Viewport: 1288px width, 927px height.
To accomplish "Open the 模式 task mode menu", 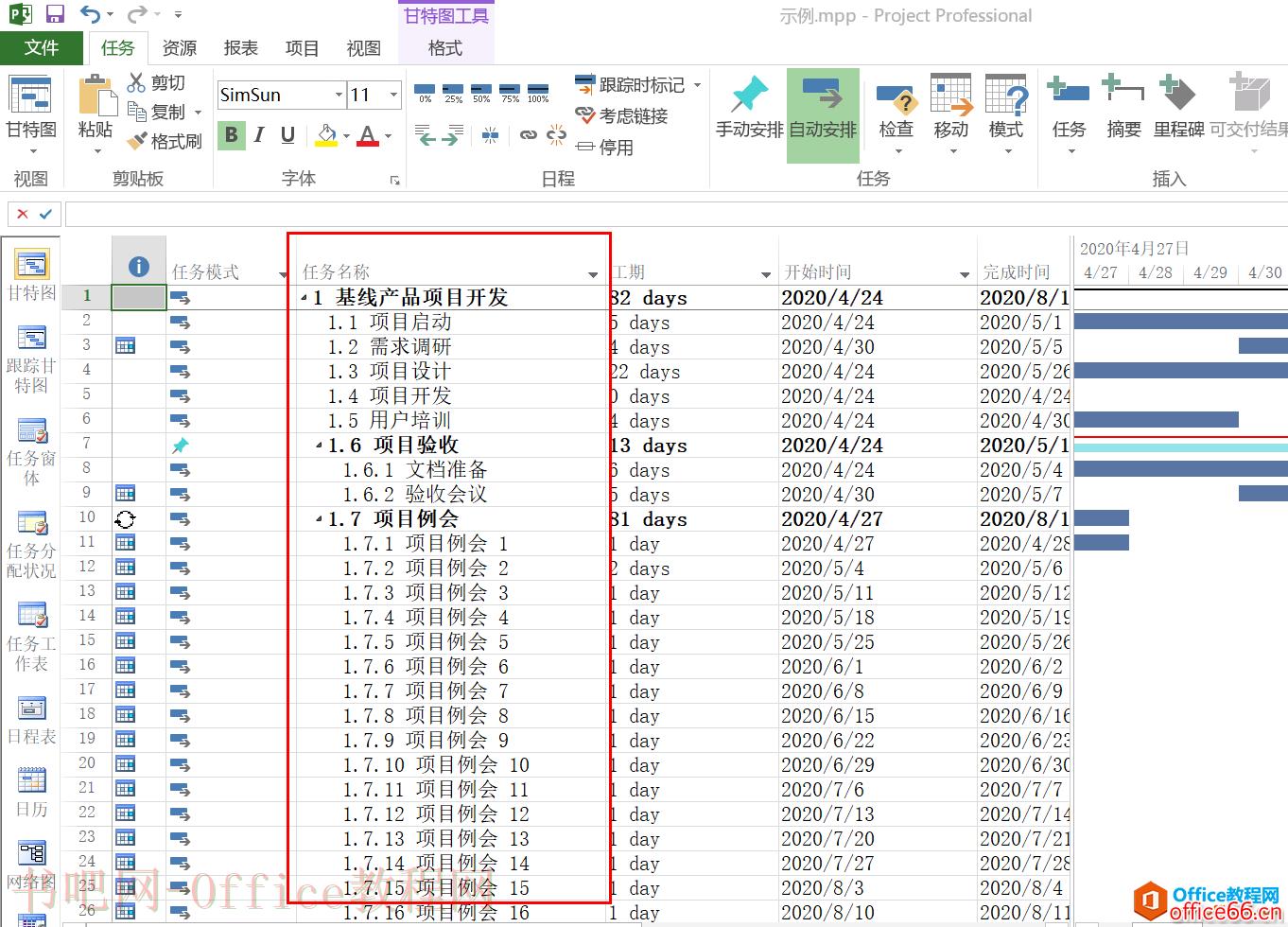I will point(1005,114).
